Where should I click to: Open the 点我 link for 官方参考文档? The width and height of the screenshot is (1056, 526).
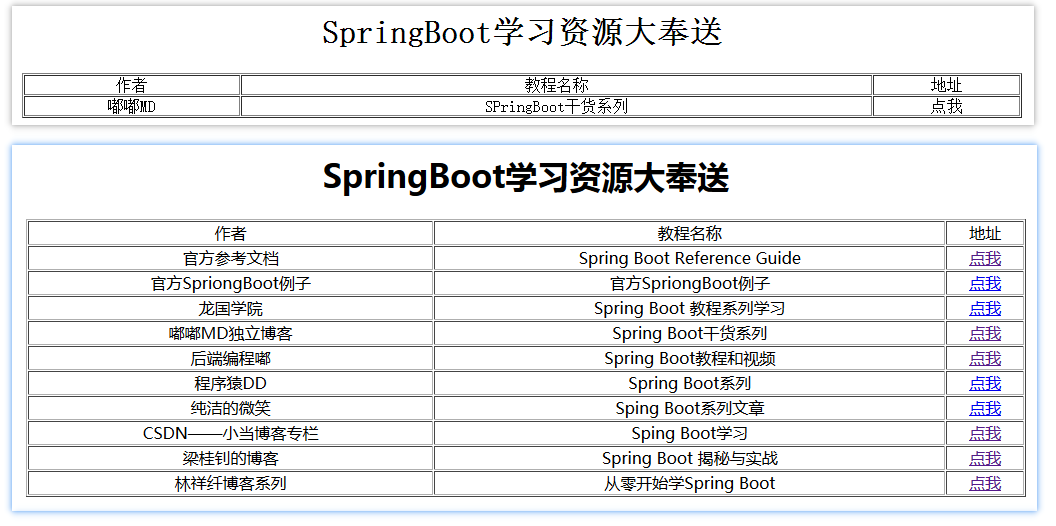[x=985, y=259]
